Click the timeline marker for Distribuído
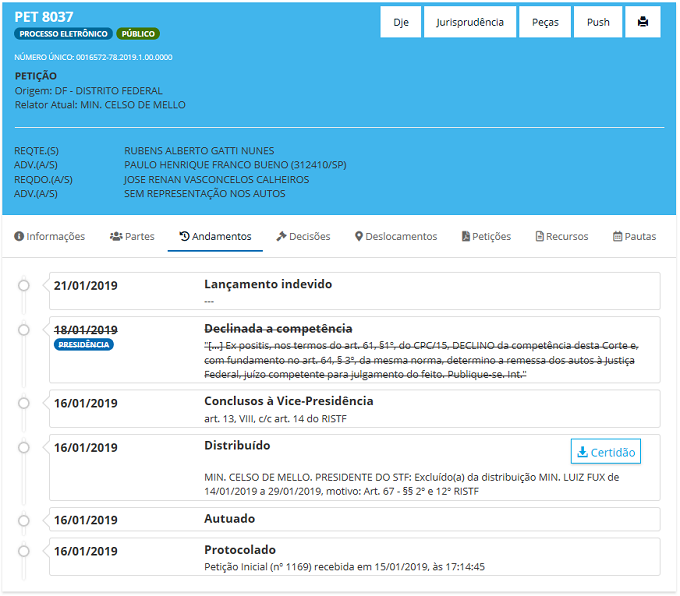The width and height of the screenshot is (680, 596). coord(24,447)
